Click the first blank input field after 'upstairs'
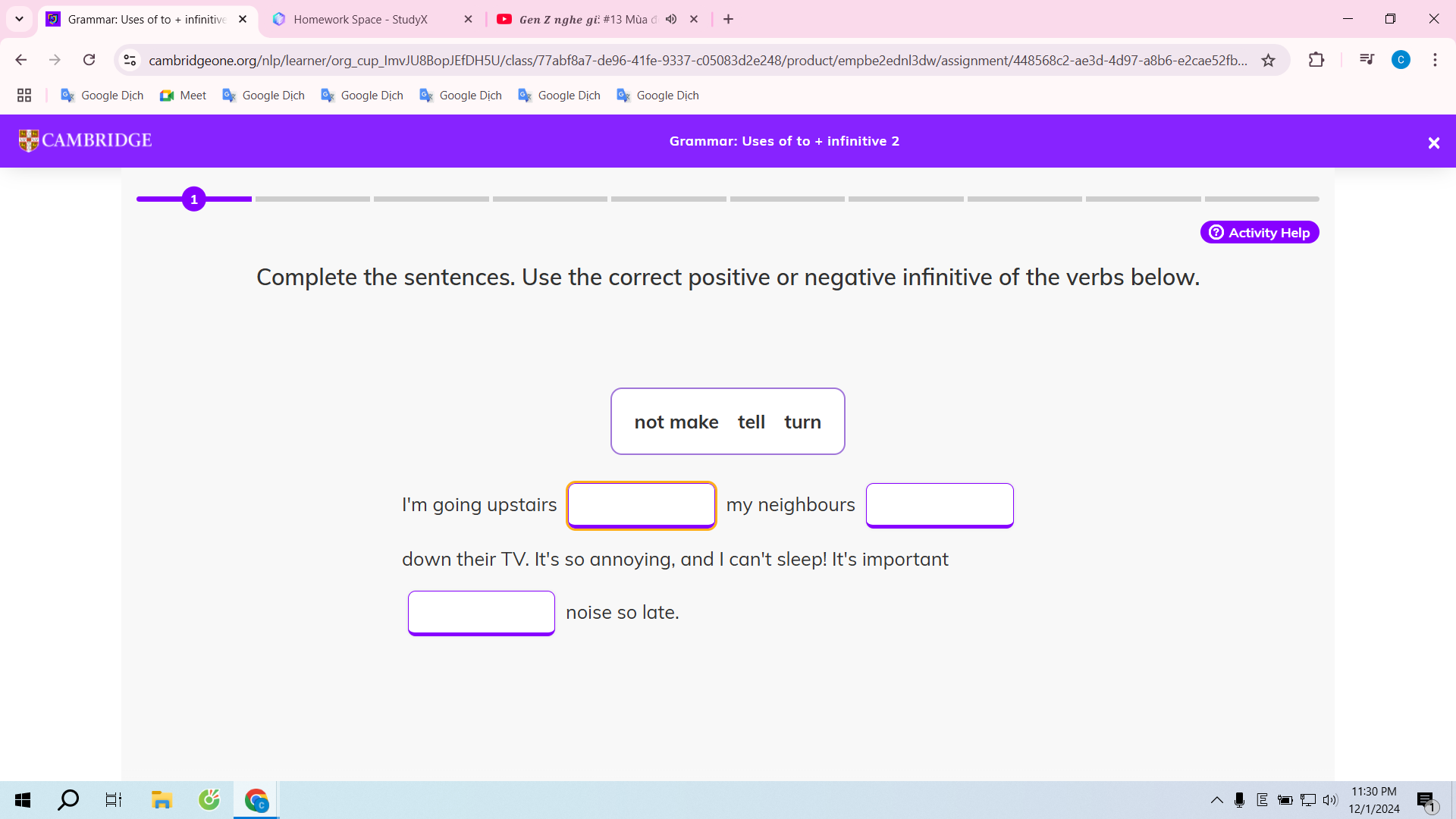Viewport: 1456px width, 819px height. (641, 504)
